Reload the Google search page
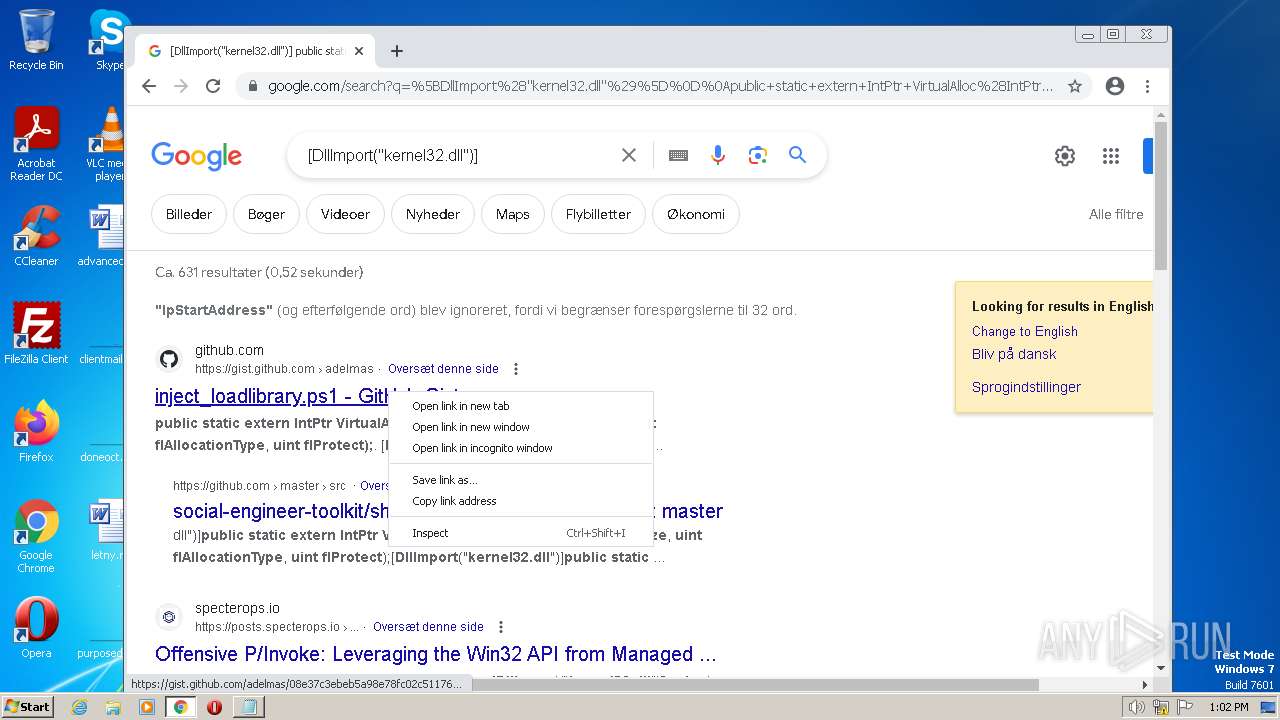 (213, 86)
